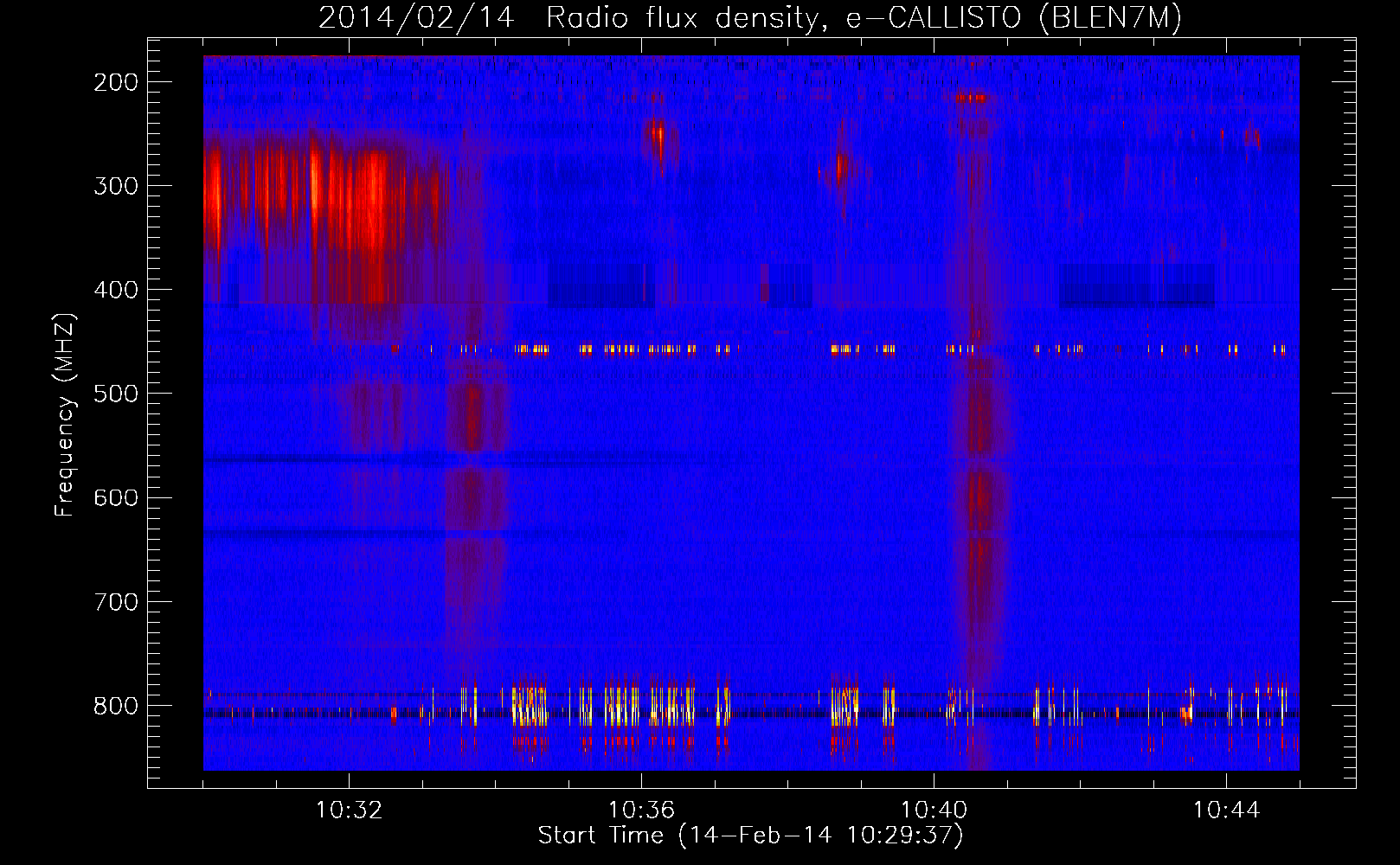Image resolution: width=1400 pixels, height=865 pixels.
Task: Click the 200 frequency tick label
Action: (116, 82)
